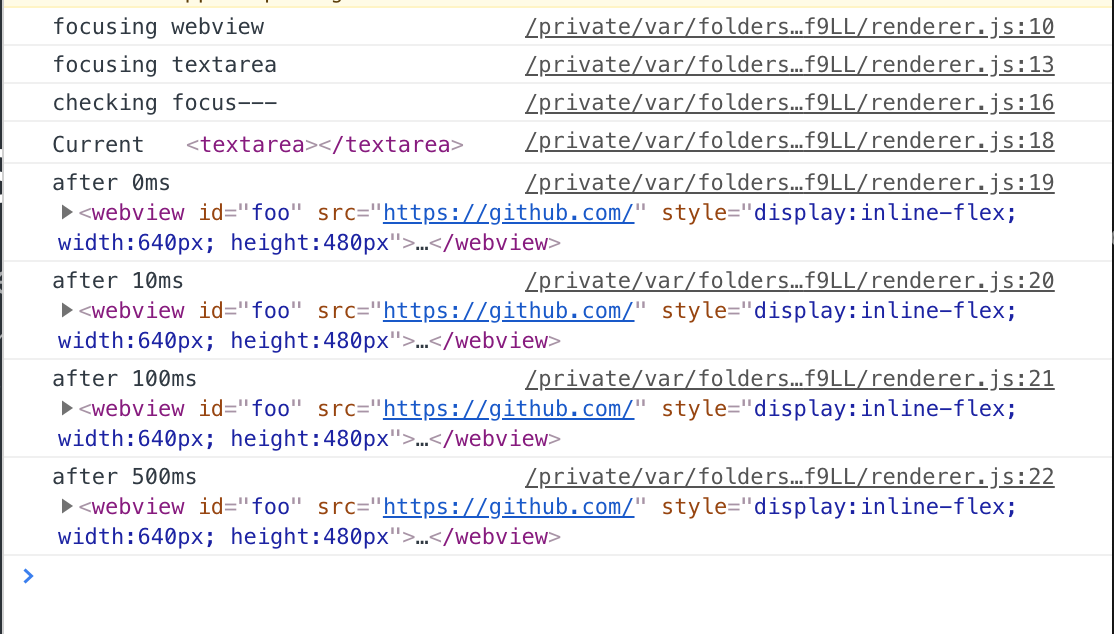Follow github.com link in 'after 0ms' entry

click(x=508, y=213)
